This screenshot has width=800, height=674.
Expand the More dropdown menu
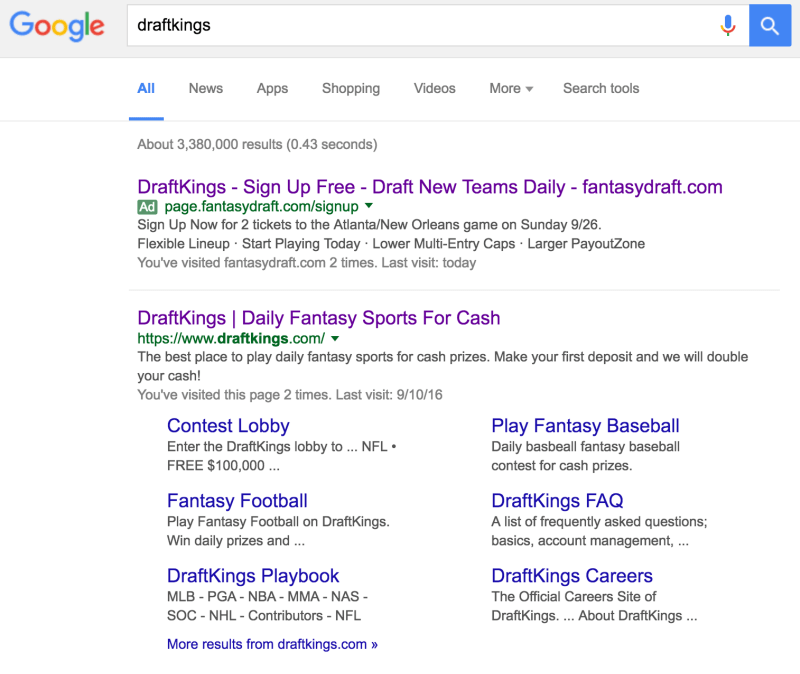coord(511,88)
